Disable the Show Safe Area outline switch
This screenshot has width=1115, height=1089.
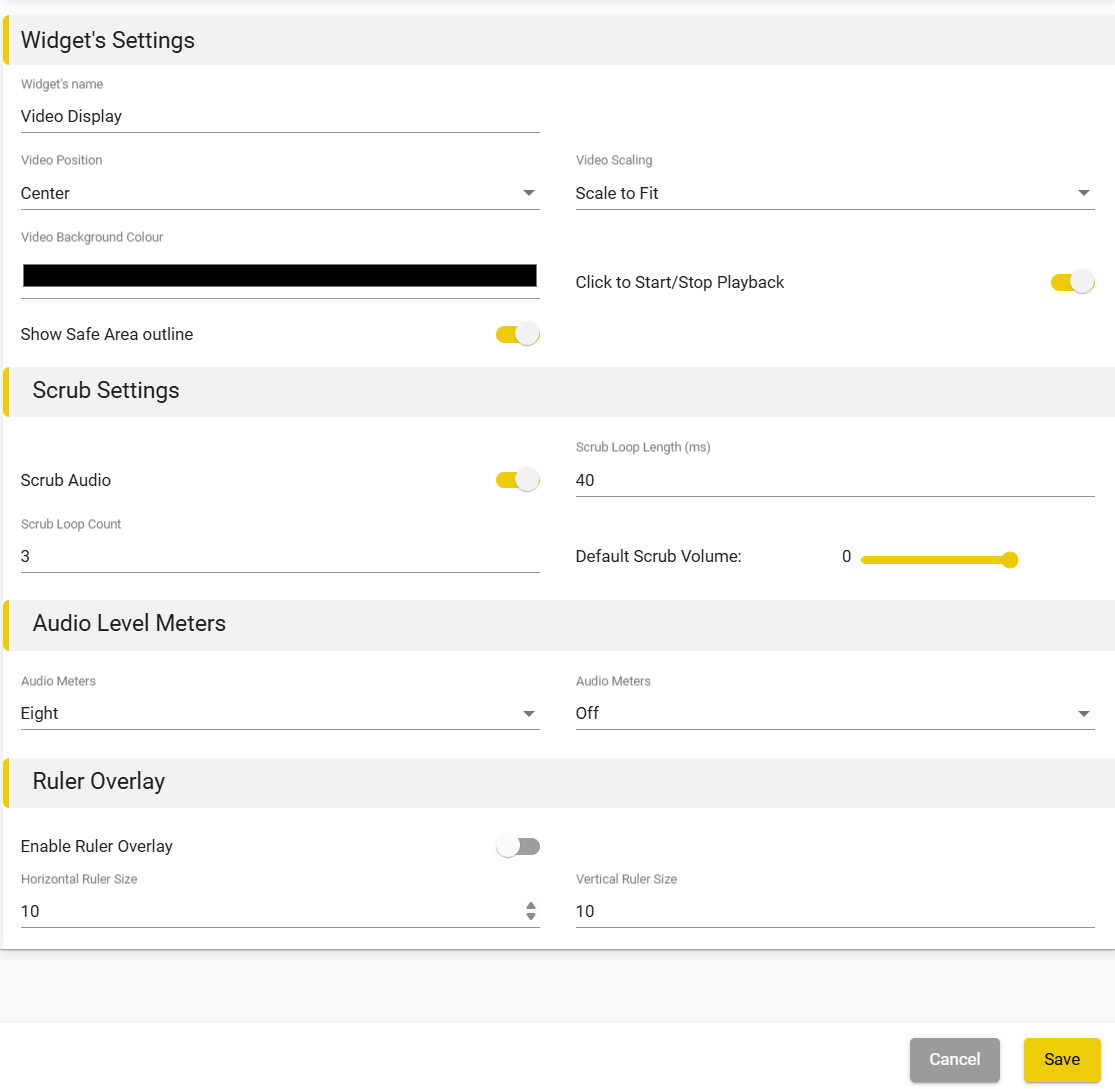[518, 334]
